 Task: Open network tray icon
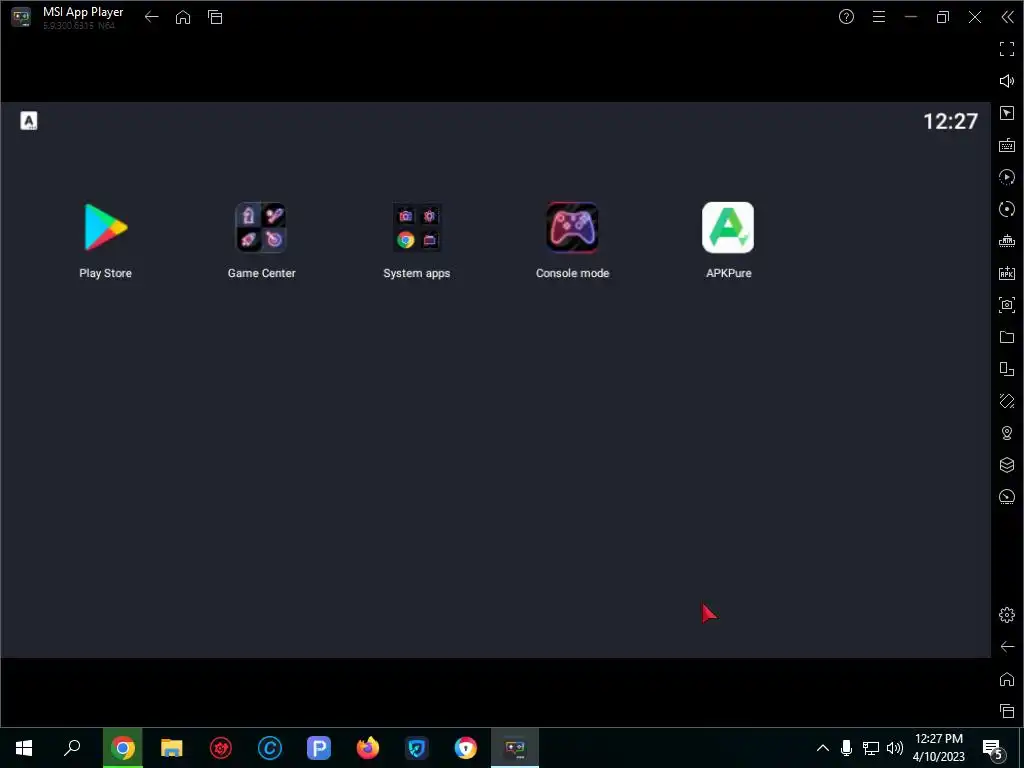coord(871,748)
